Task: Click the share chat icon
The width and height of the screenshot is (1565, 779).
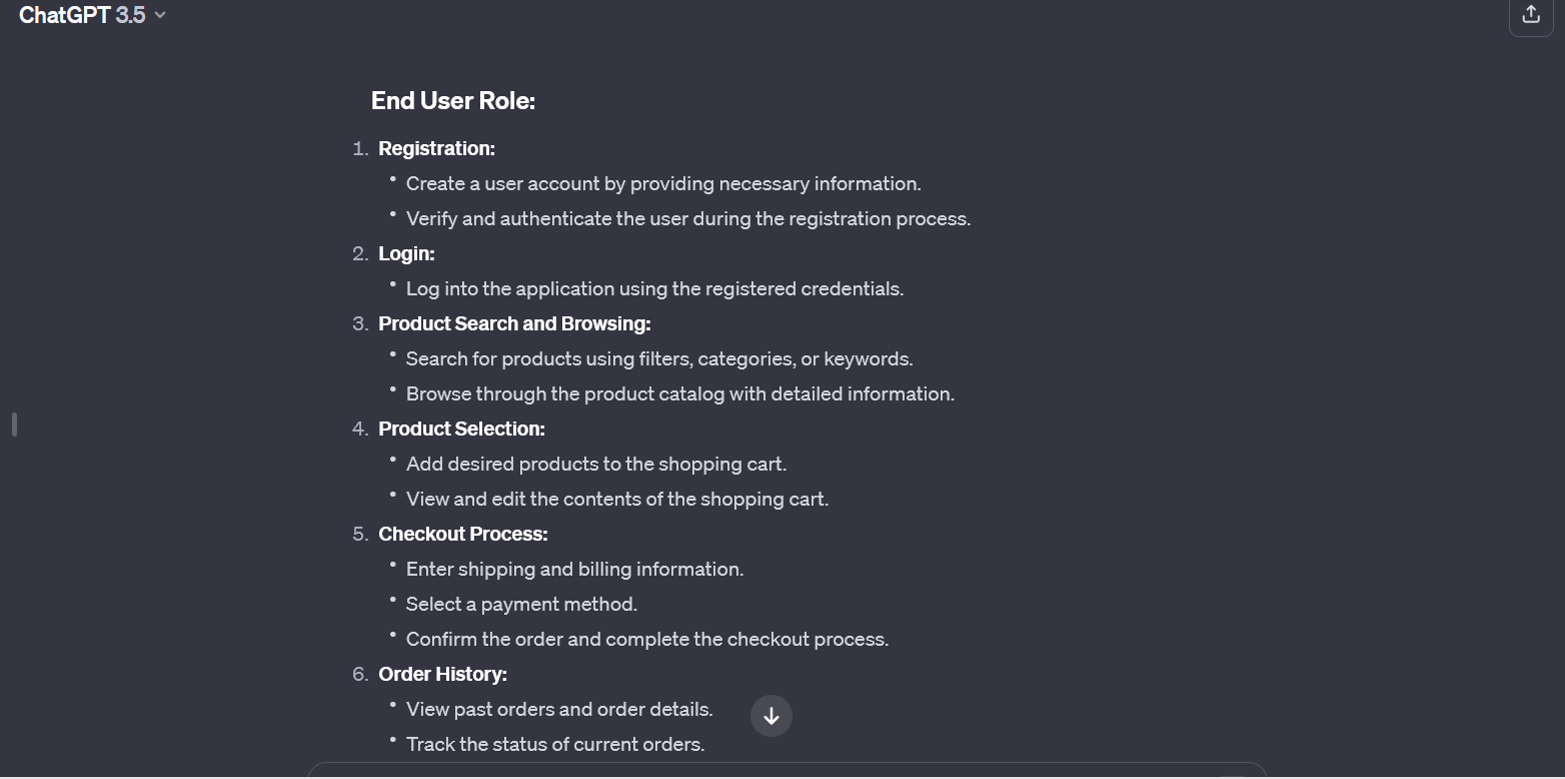Action: [x=1530, y=15]
